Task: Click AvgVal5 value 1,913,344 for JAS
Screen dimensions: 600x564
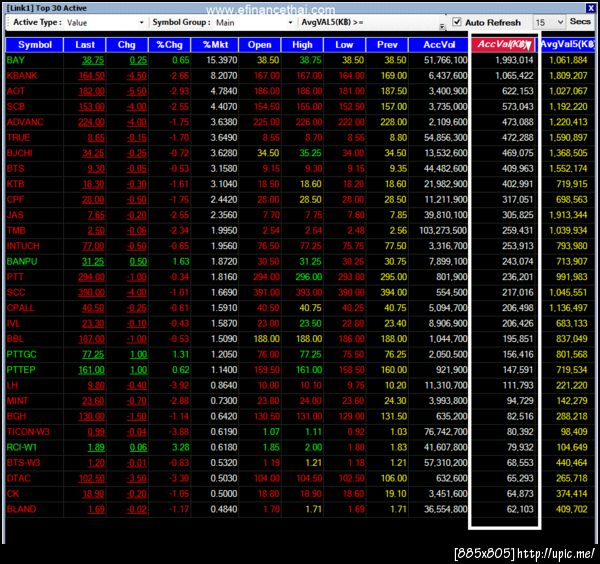Action: click(x=568, y=215)
